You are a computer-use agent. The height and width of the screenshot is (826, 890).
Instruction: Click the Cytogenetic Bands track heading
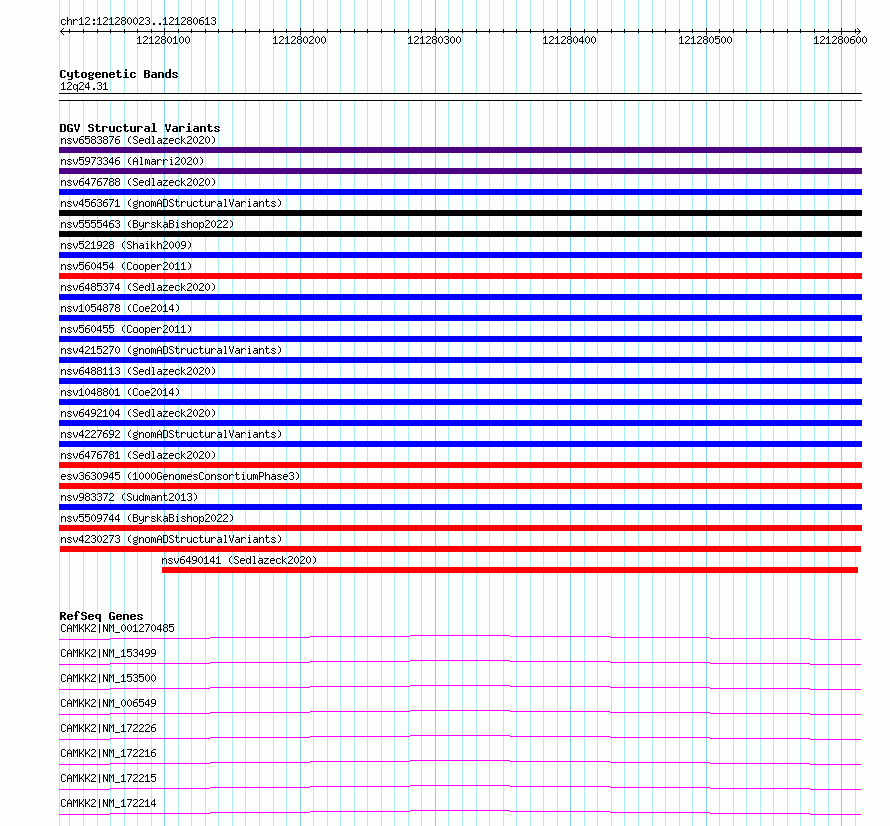(x=119, y=74)
